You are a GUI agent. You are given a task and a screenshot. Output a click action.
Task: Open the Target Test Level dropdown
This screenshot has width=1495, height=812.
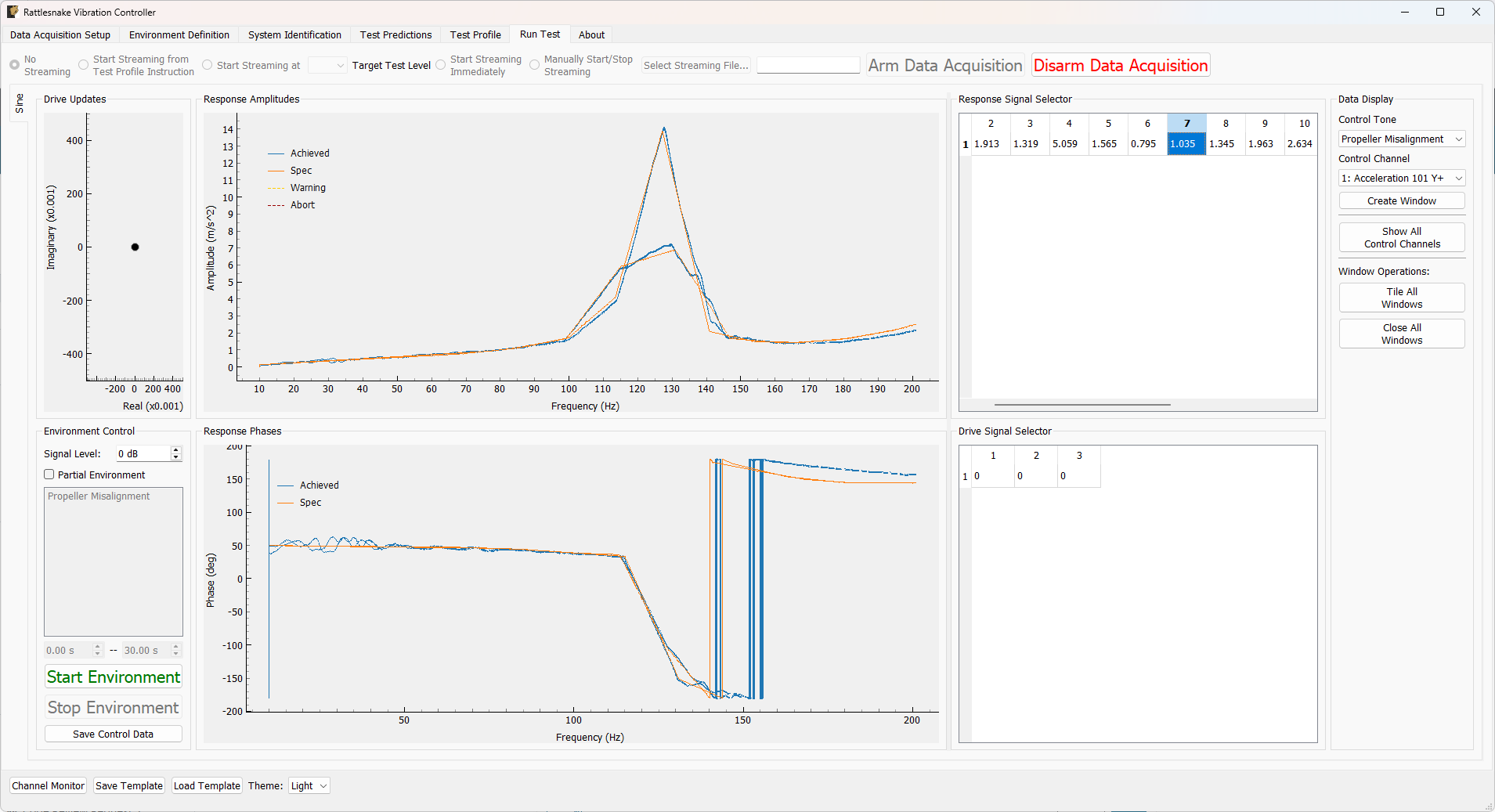327,66
